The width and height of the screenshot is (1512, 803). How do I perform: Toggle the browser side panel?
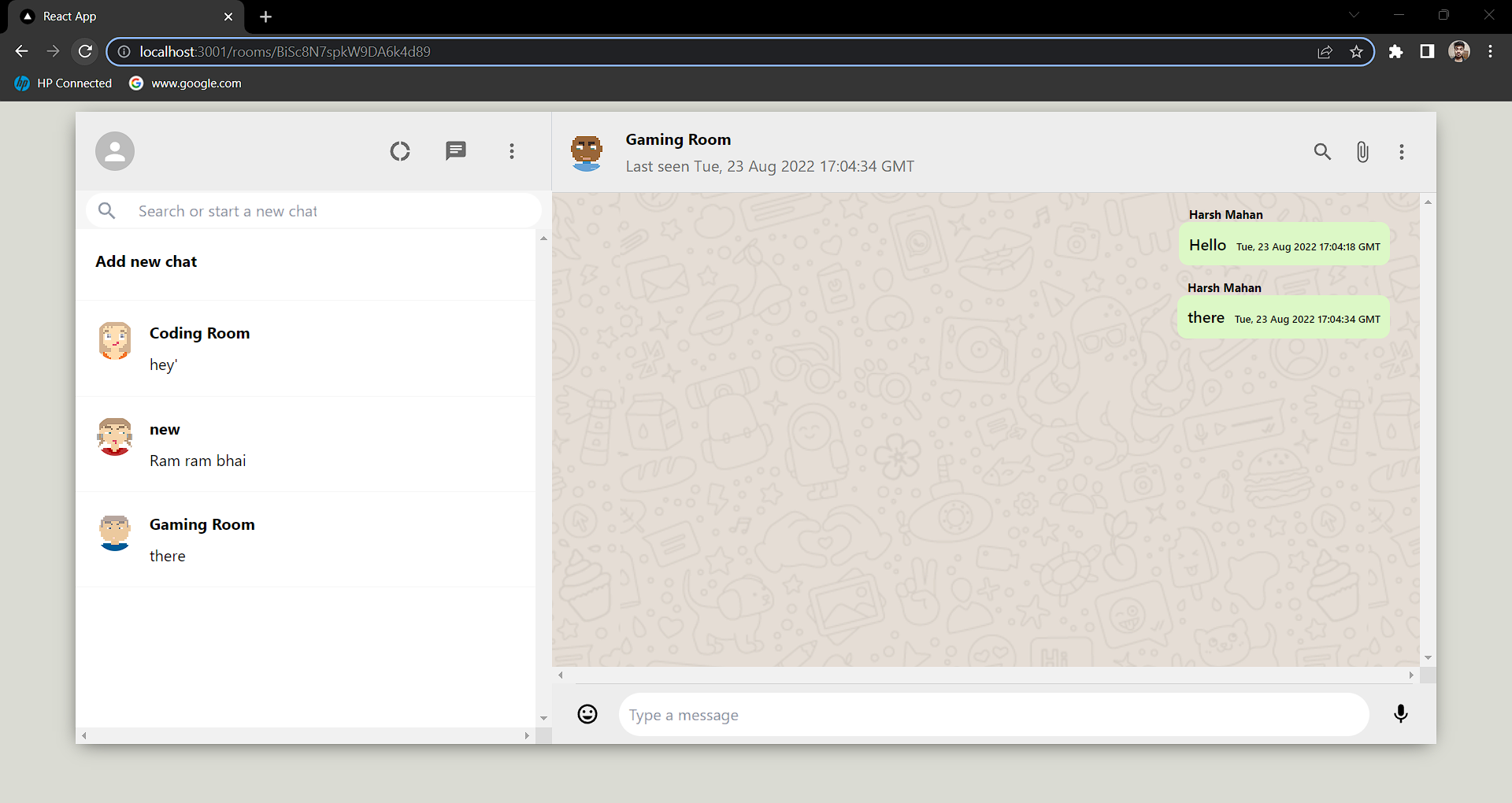pos(1427,52)
